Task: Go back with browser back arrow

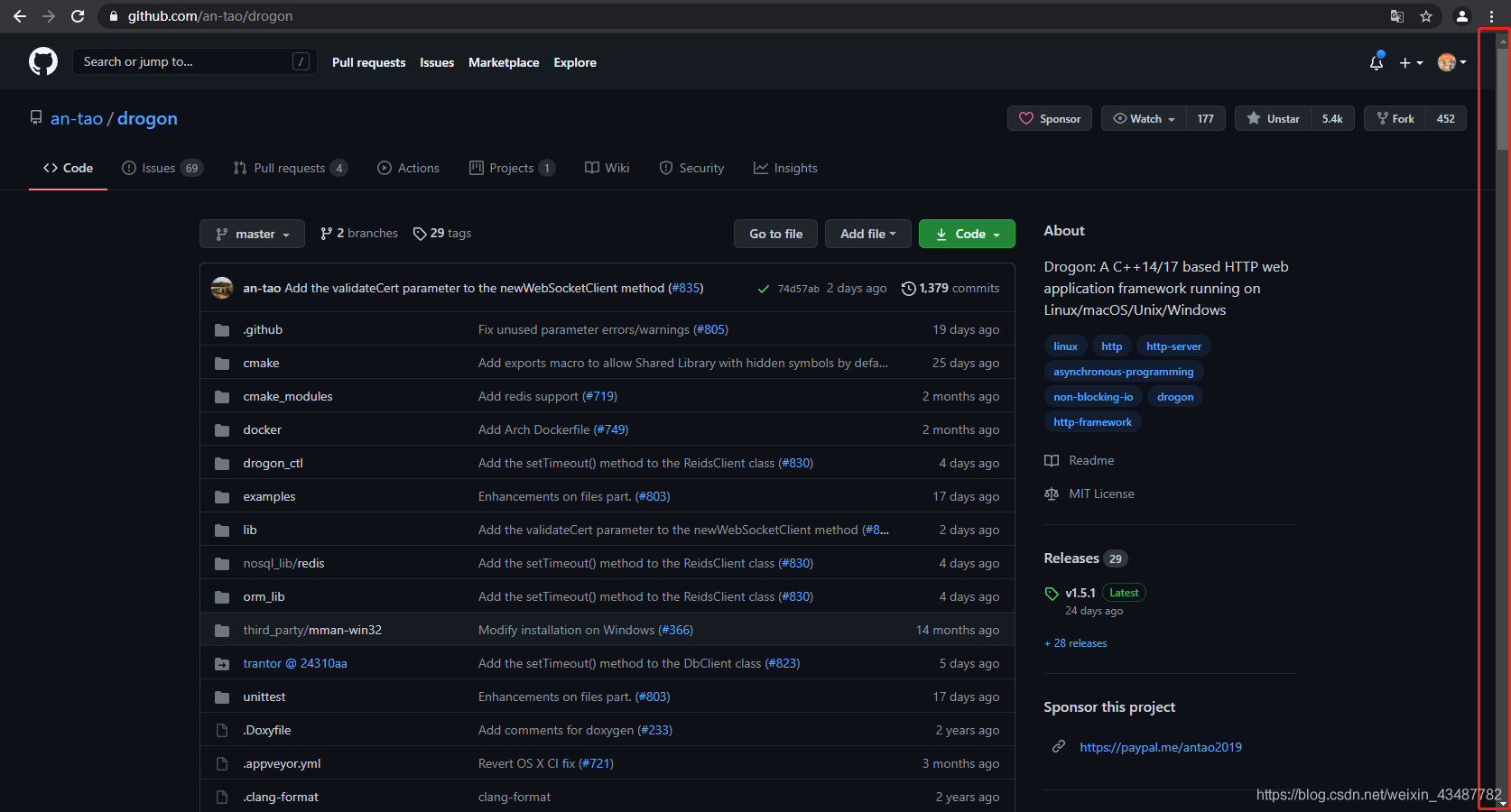Action: click(x=19, y=16)
